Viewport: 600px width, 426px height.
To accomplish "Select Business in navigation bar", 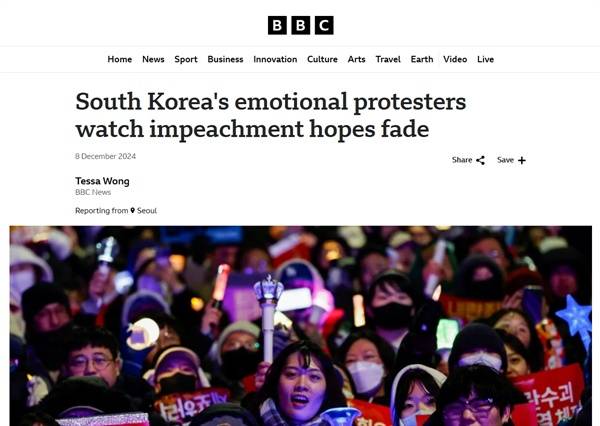I will tap(225, 59).
